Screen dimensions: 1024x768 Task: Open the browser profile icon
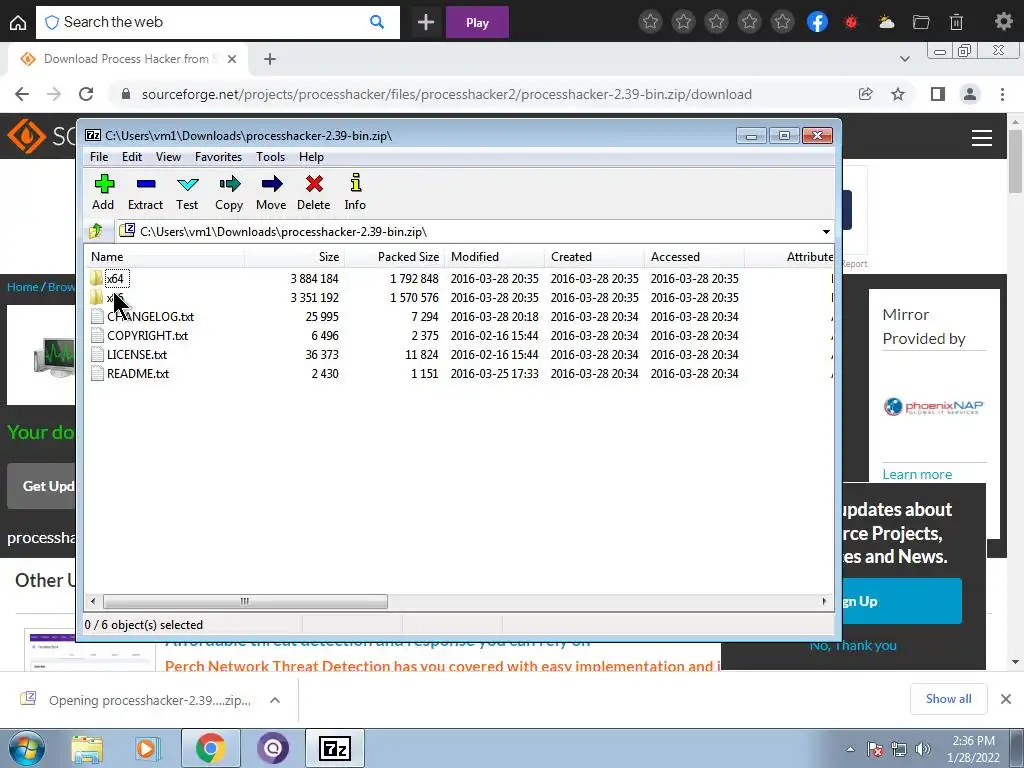[x=970, y=94]
